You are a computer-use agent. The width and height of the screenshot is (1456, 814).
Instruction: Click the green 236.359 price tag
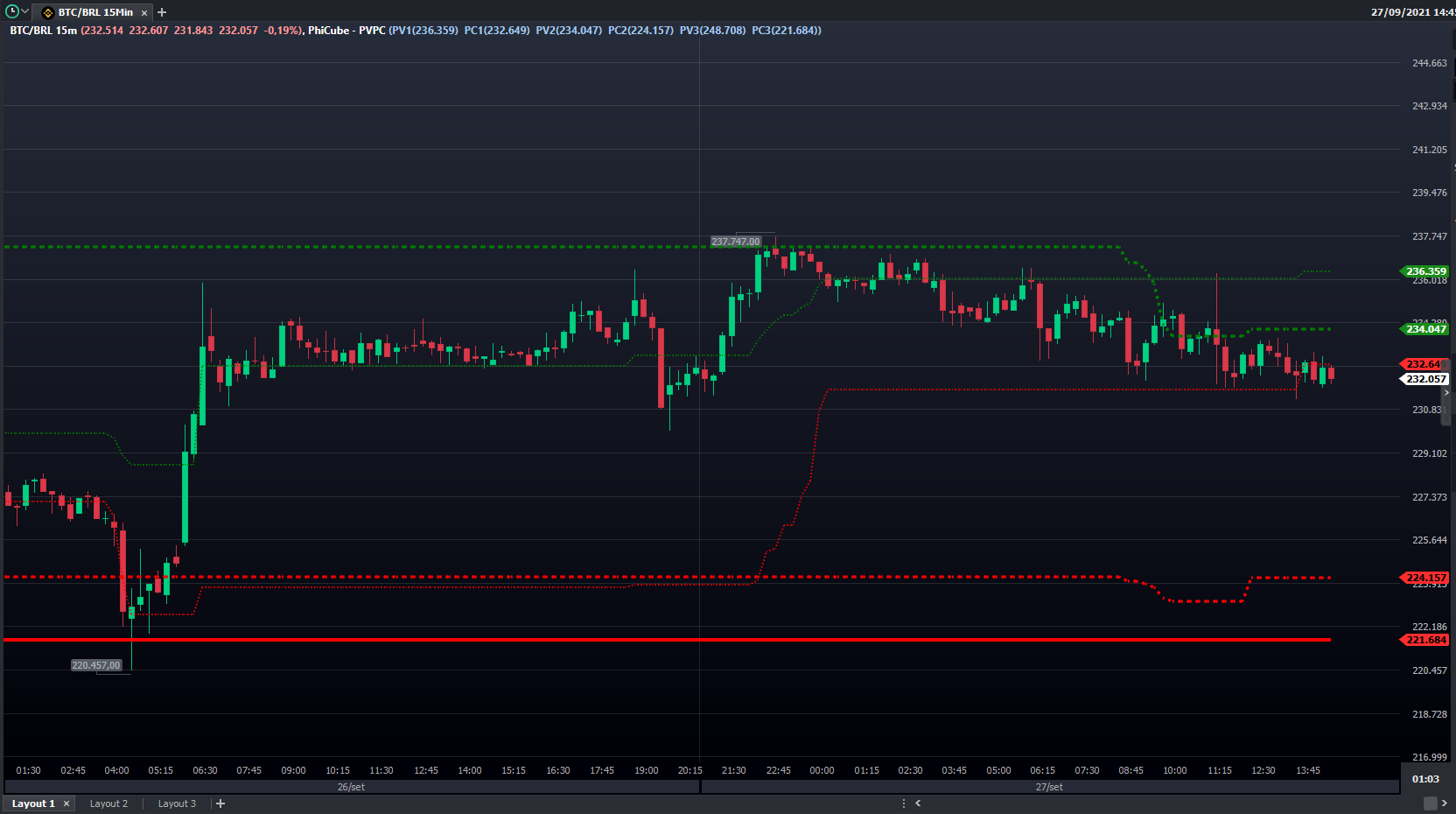pyautogui.click(x=1425, y=271)
